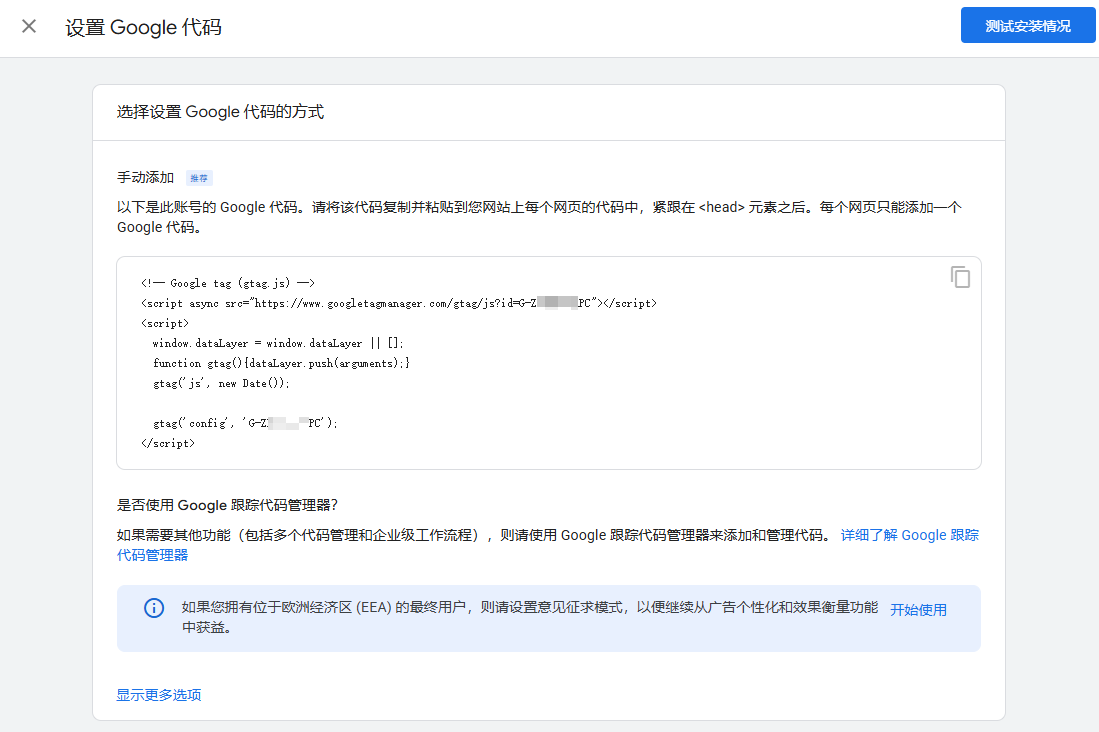Click the closing </script> tag line

tap(168, 443)
